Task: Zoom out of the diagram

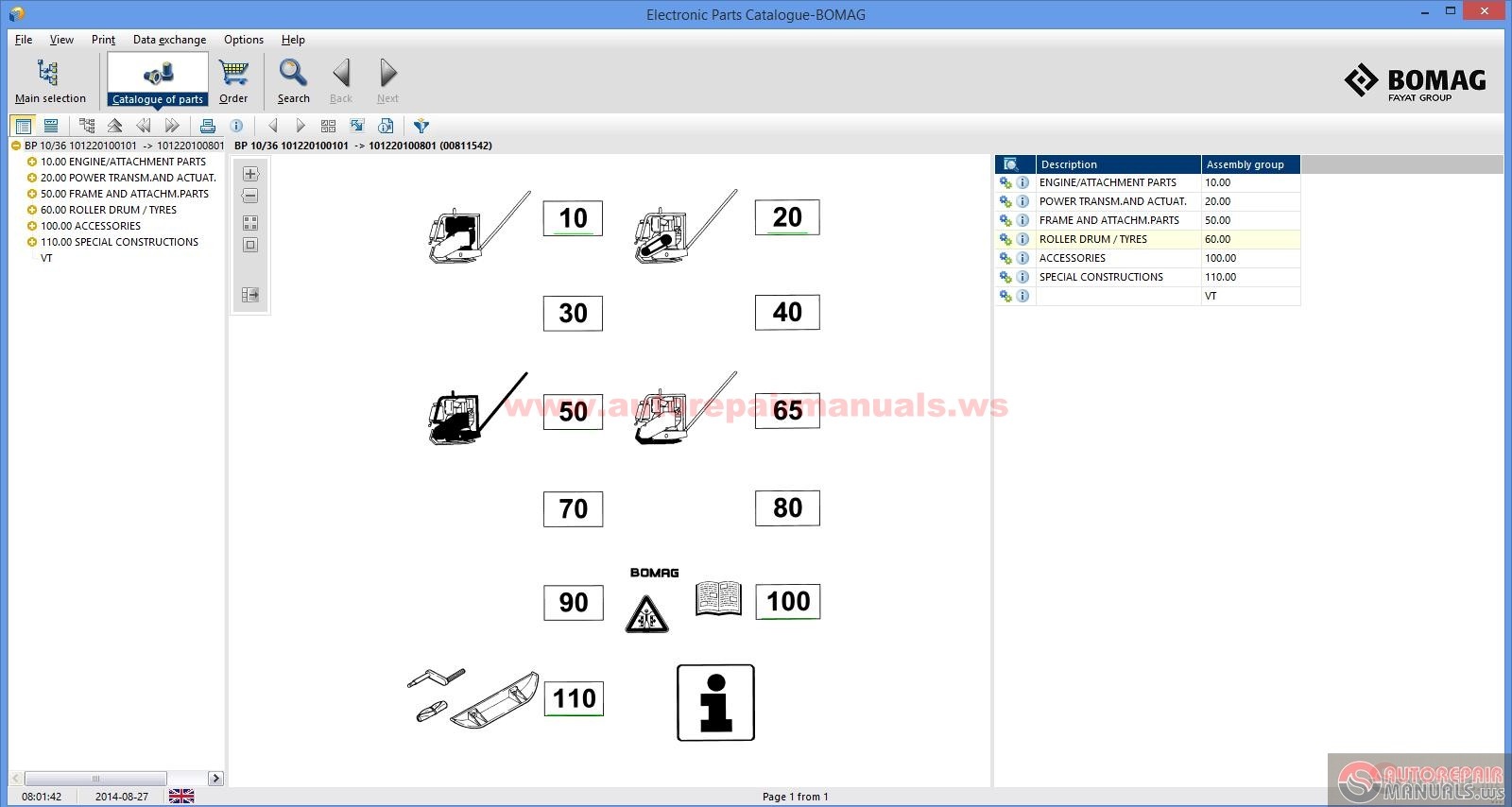Action: [x=250, y=196]
